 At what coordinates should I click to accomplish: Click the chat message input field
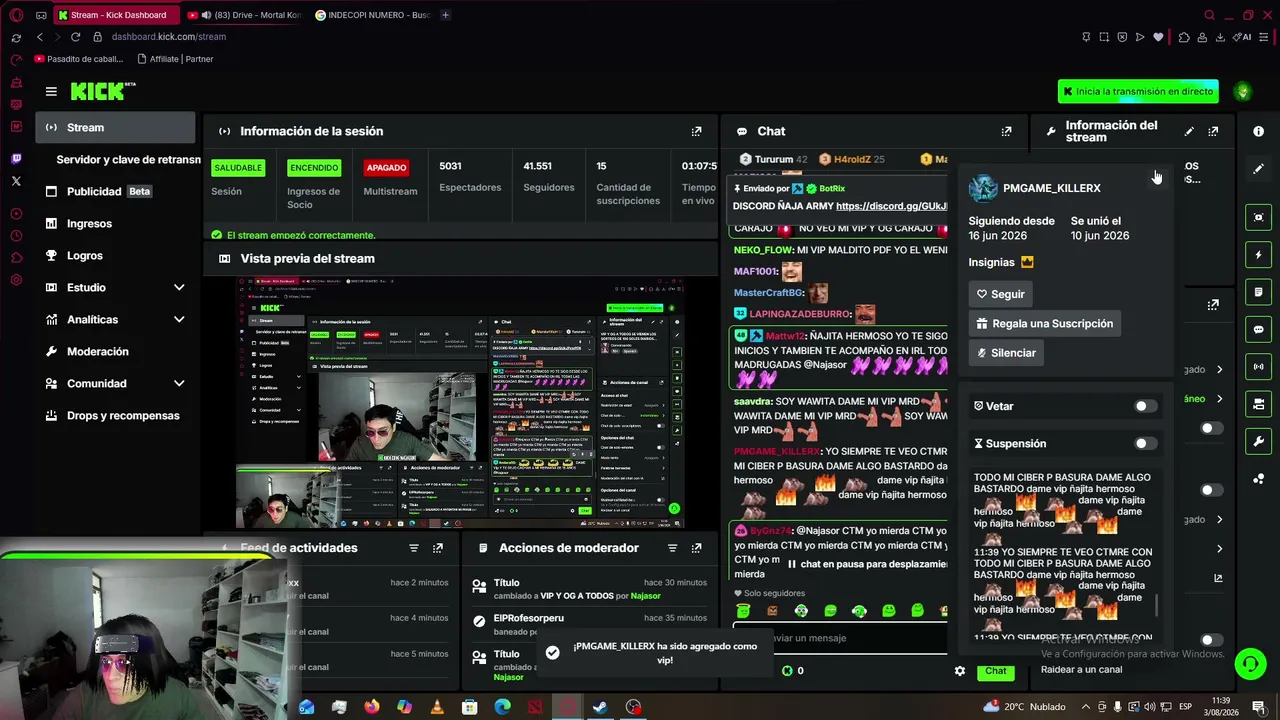point(840,638)
